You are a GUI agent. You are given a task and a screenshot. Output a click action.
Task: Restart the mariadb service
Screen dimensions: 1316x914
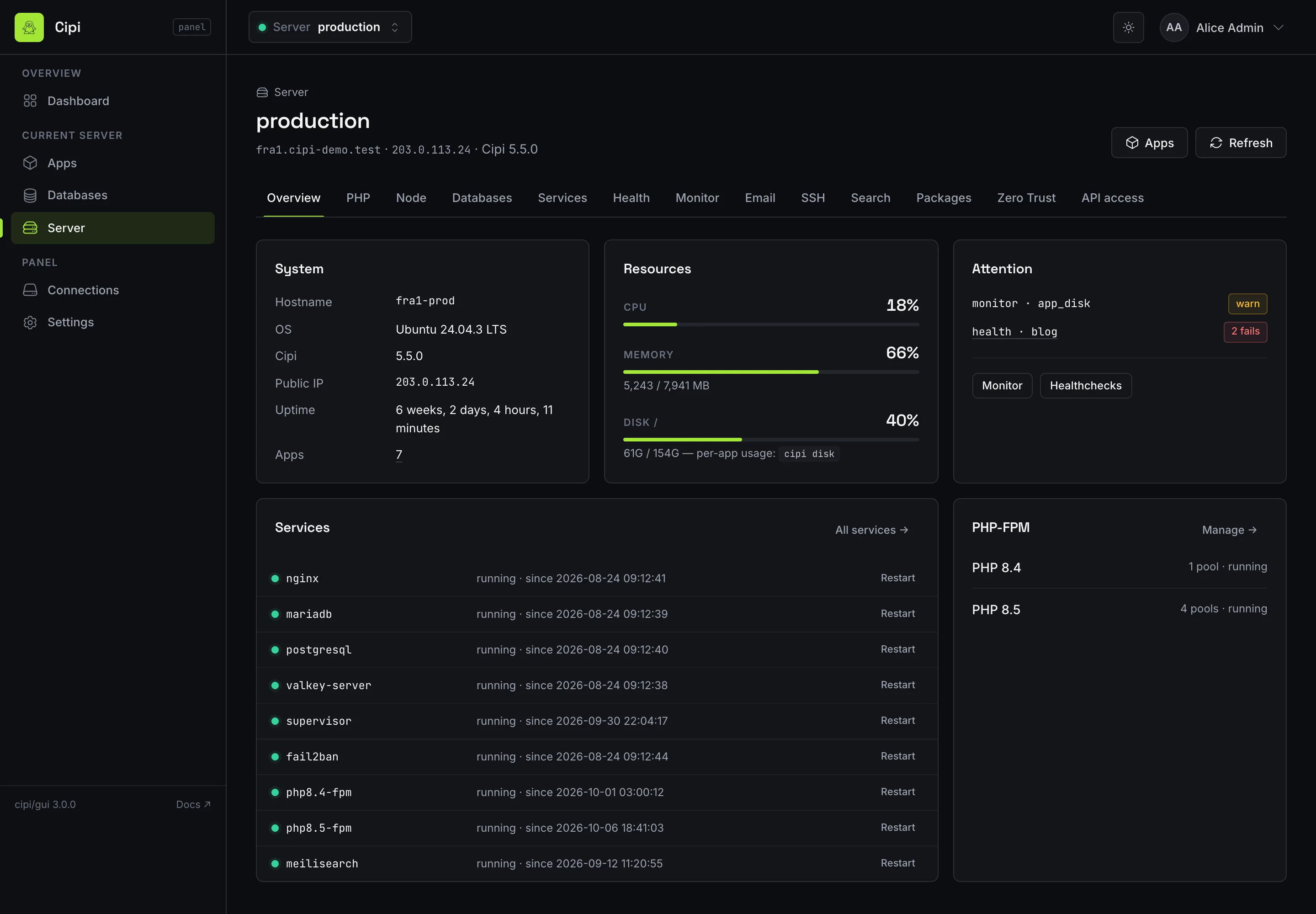pyautogui.click(x=897, y=613)
